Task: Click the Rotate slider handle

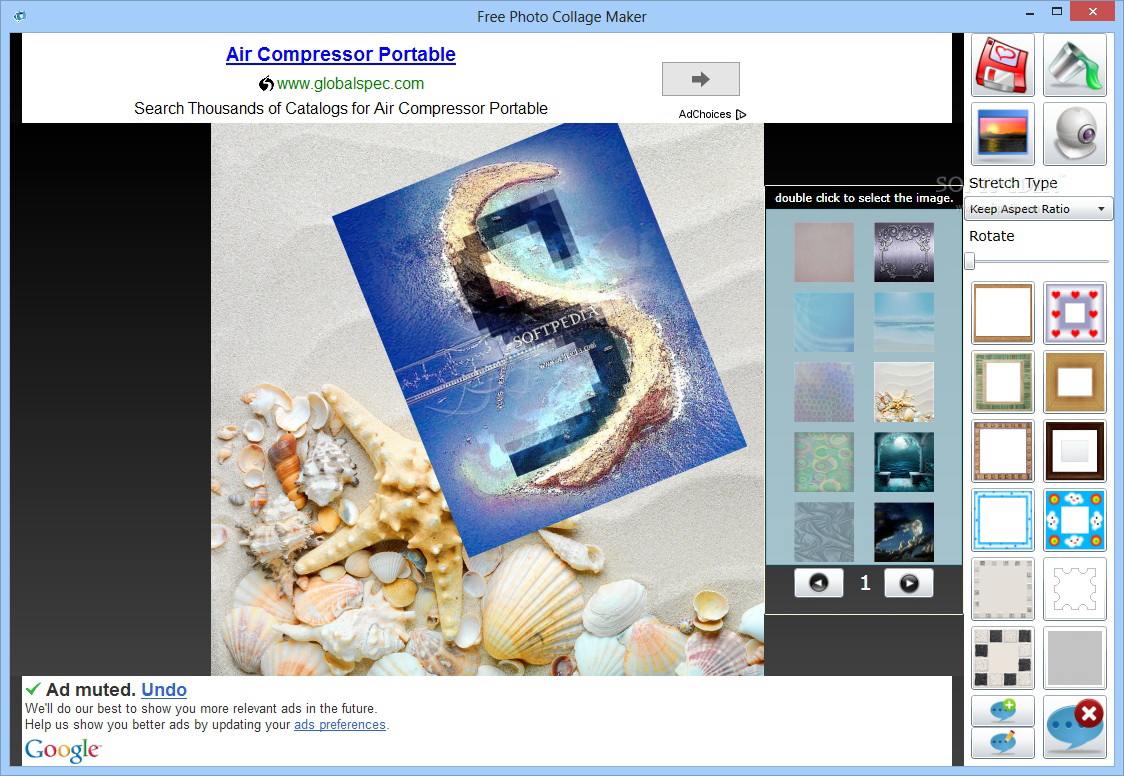Action: [970, 261]
